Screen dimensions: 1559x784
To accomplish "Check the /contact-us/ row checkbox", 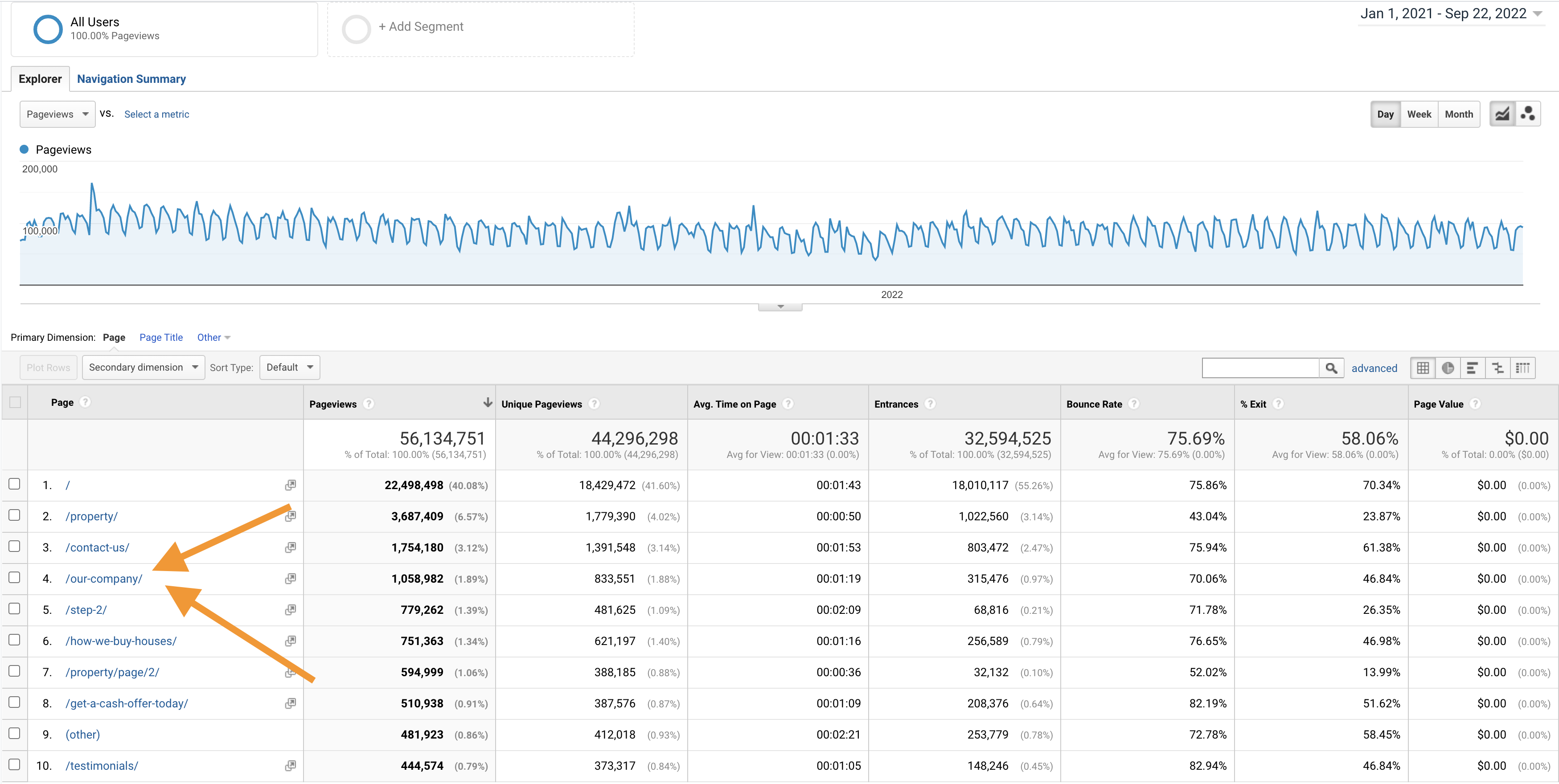I will coord(15,546).
